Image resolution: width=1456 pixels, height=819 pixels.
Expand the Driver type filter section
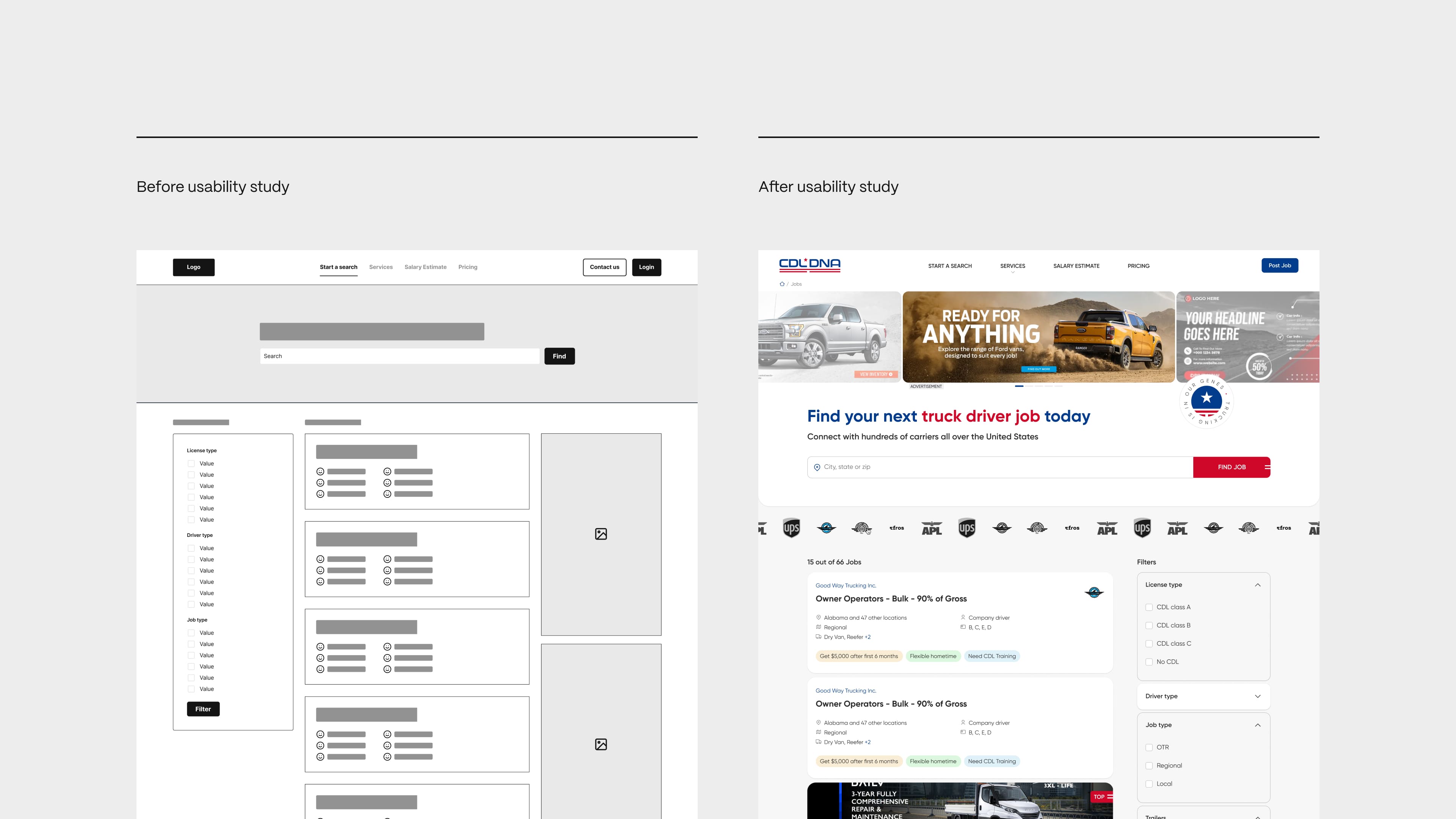click(1258, 697)
